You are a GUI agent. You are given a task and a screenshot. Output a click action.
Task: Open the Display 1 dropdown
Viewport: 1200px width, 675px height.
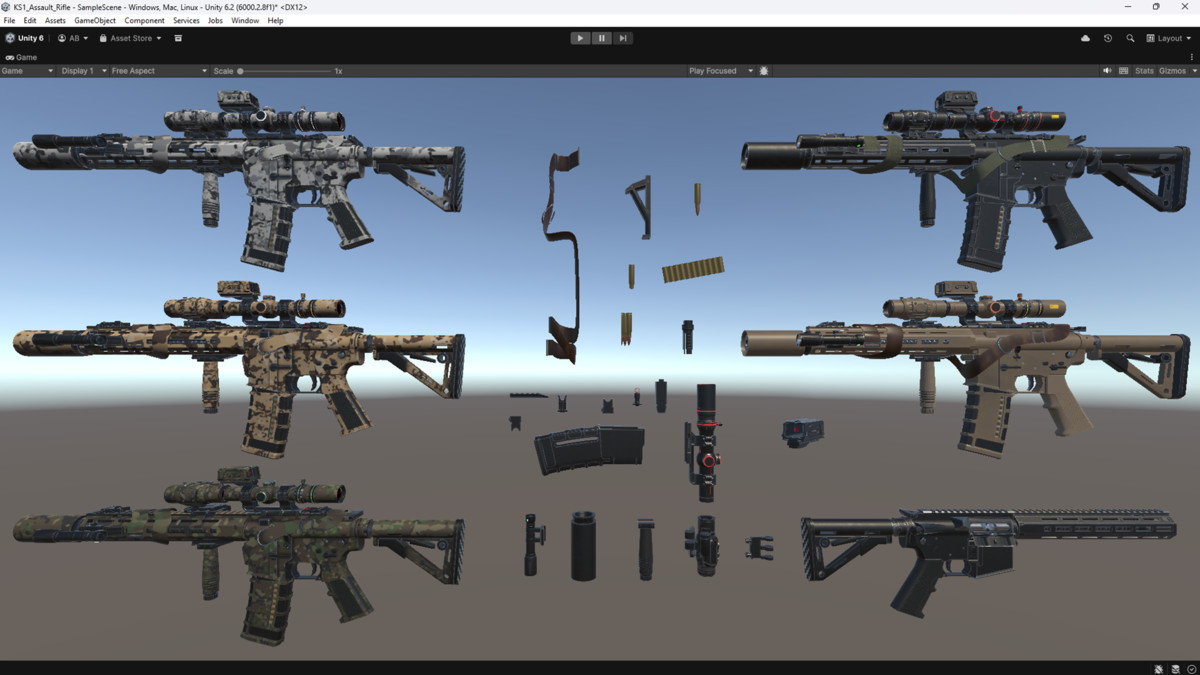(78, 70)
